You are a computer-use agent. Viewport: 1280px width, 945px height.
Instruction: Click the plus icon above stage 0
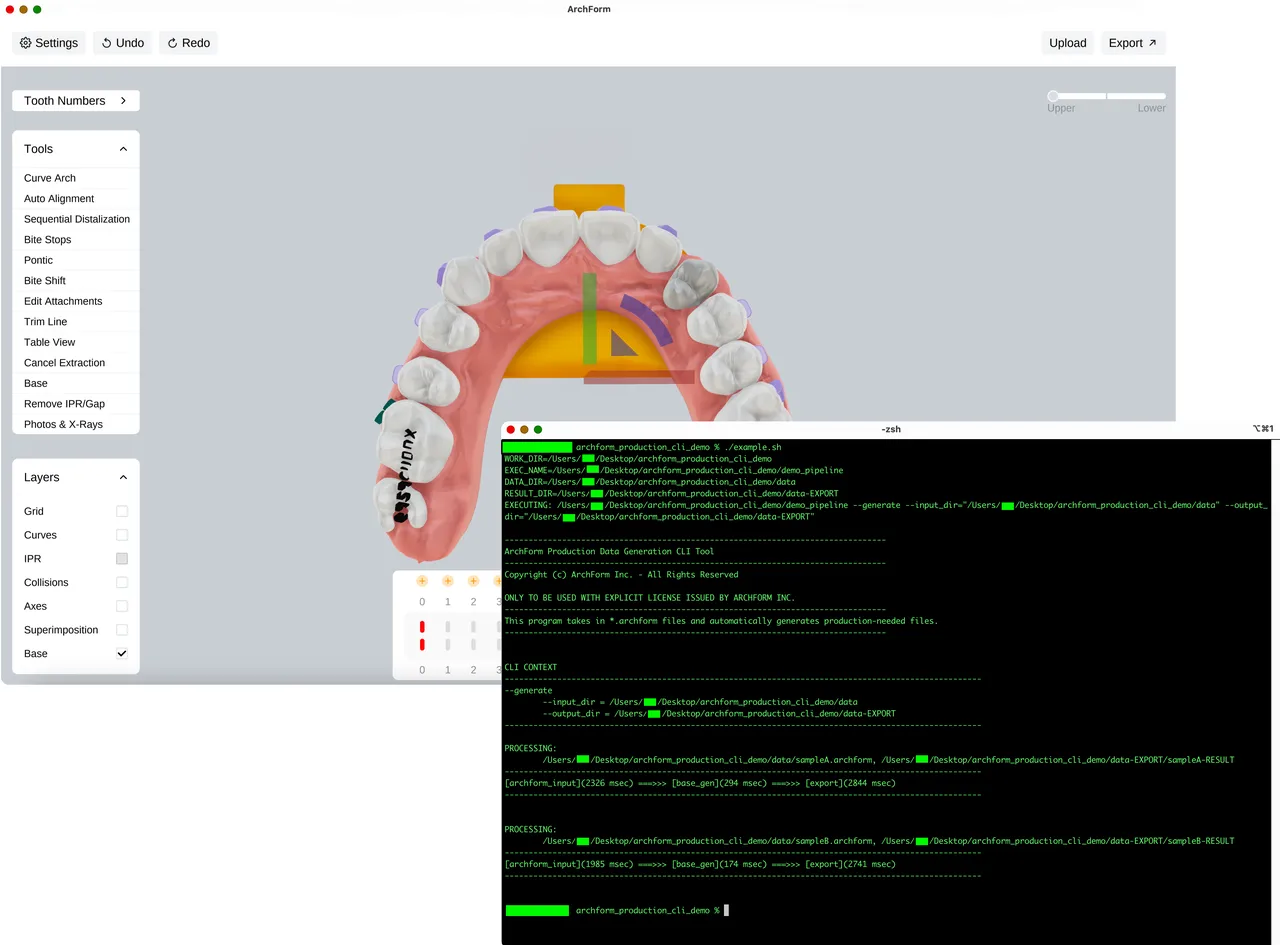pyautogui.click(x=422, y=581)
